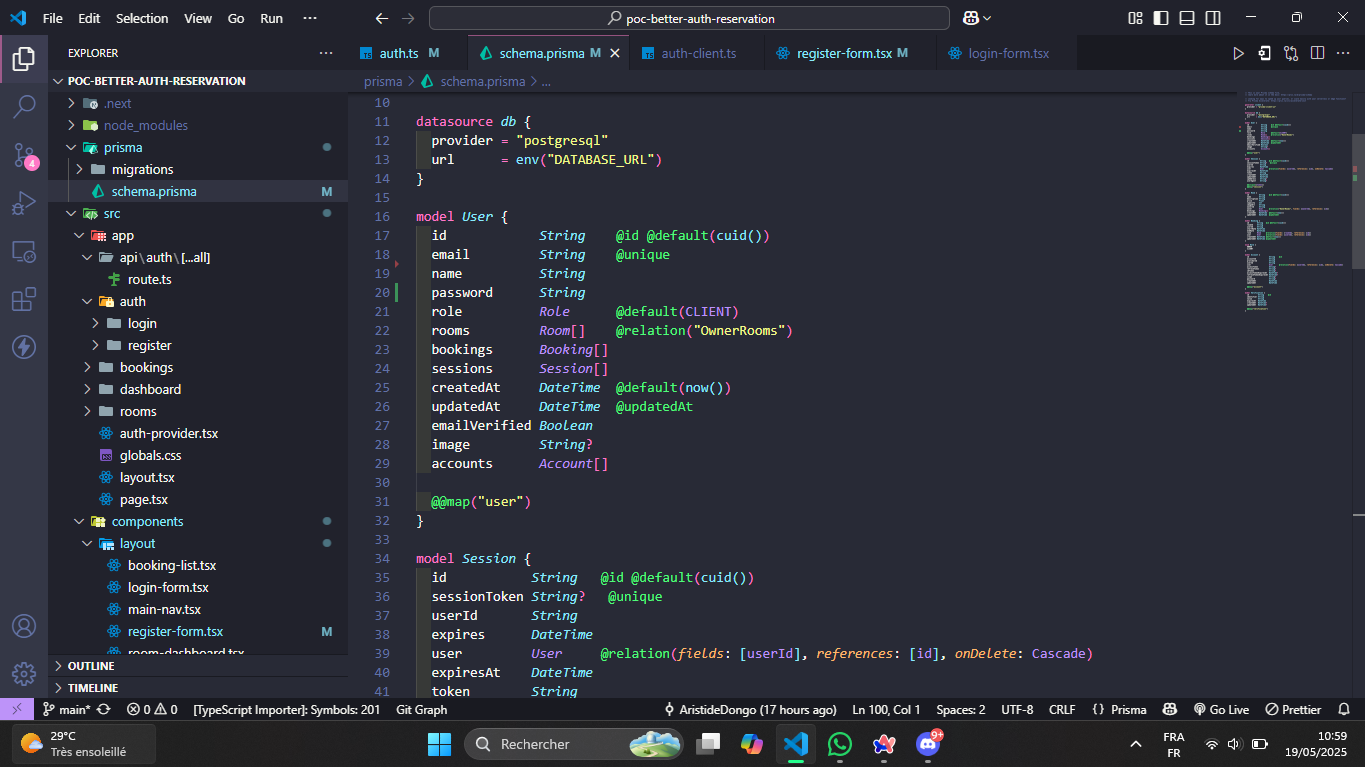The width and height of the screenshot is (1365, 767).
Task: Switch to the register-form.tsx tab
Action: pyautogui.click(x=843, y=53)
